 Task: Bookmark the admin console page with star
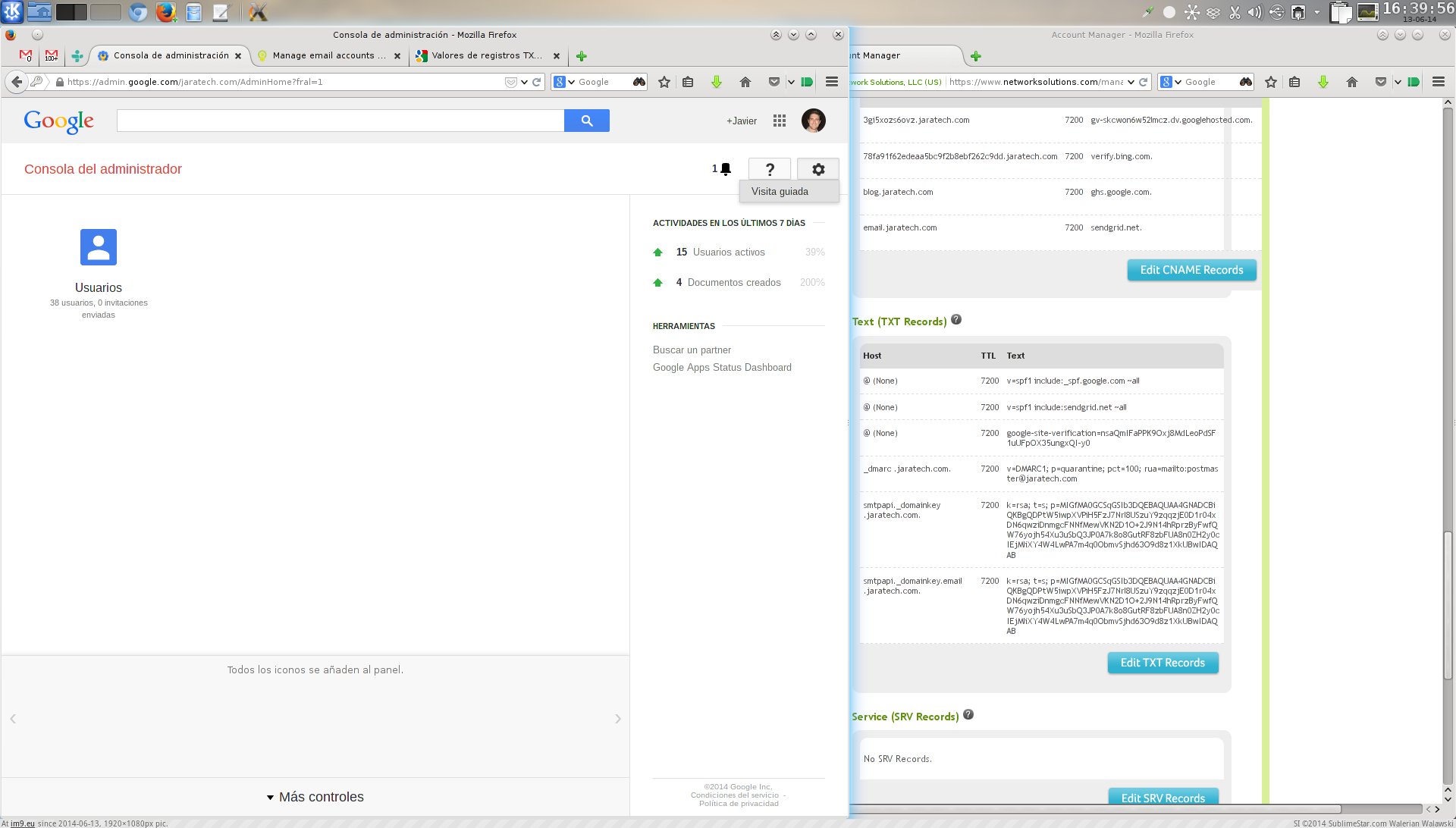(x=664, y=82)
